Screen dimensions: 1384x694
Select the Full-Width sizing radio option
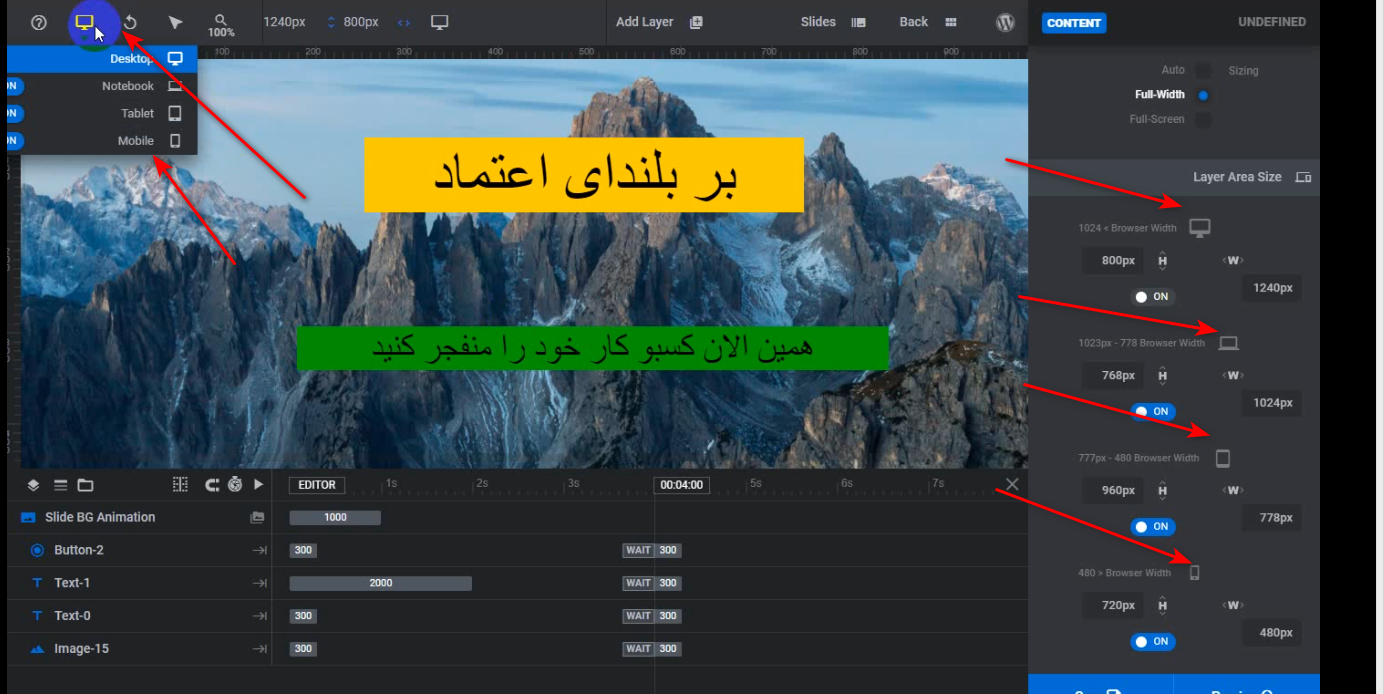coord(1203,95)
